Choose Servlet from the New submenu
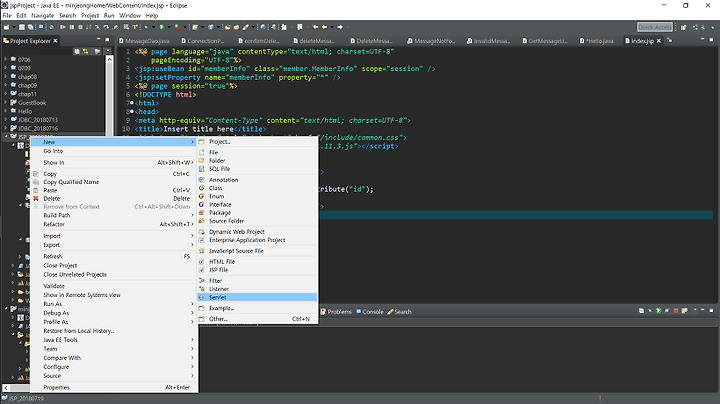Screen dimensions: 720x404 click(257, 297)
